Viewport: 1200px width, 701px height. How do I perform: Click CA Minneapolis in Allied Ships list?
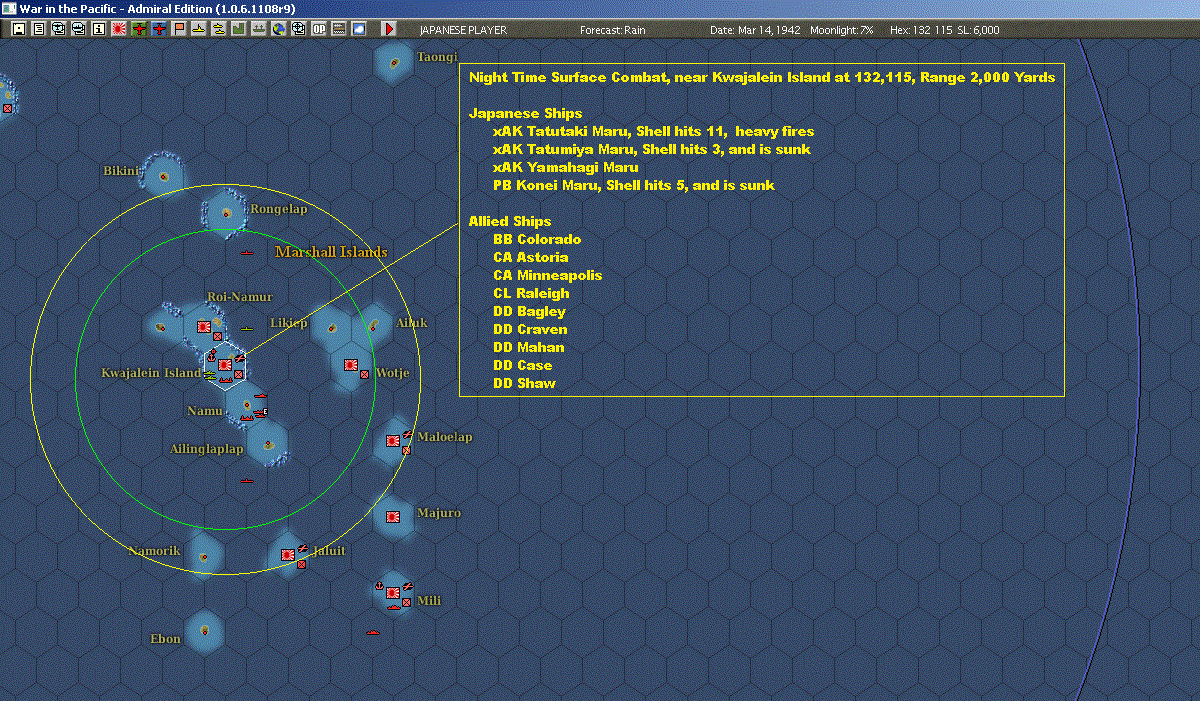[548, 275]
